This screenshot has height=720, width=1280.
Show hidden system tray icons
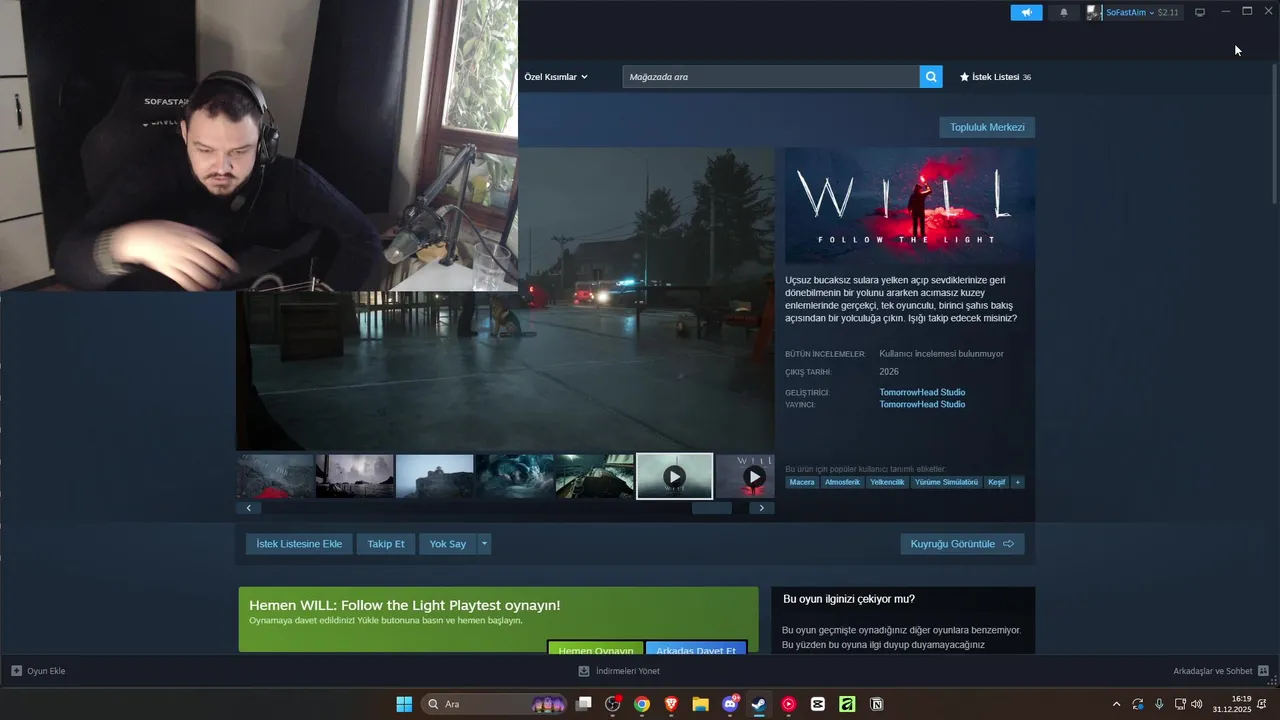1116,704
